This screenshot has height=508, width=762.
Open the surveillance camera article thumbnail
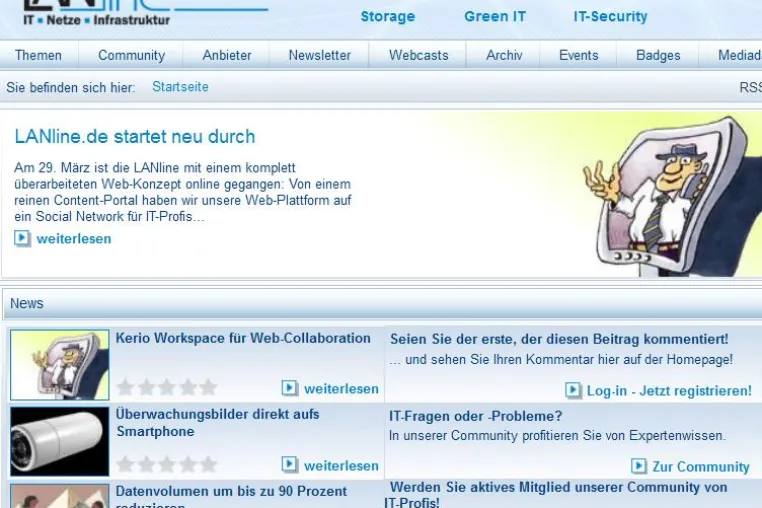coord(60,441)
